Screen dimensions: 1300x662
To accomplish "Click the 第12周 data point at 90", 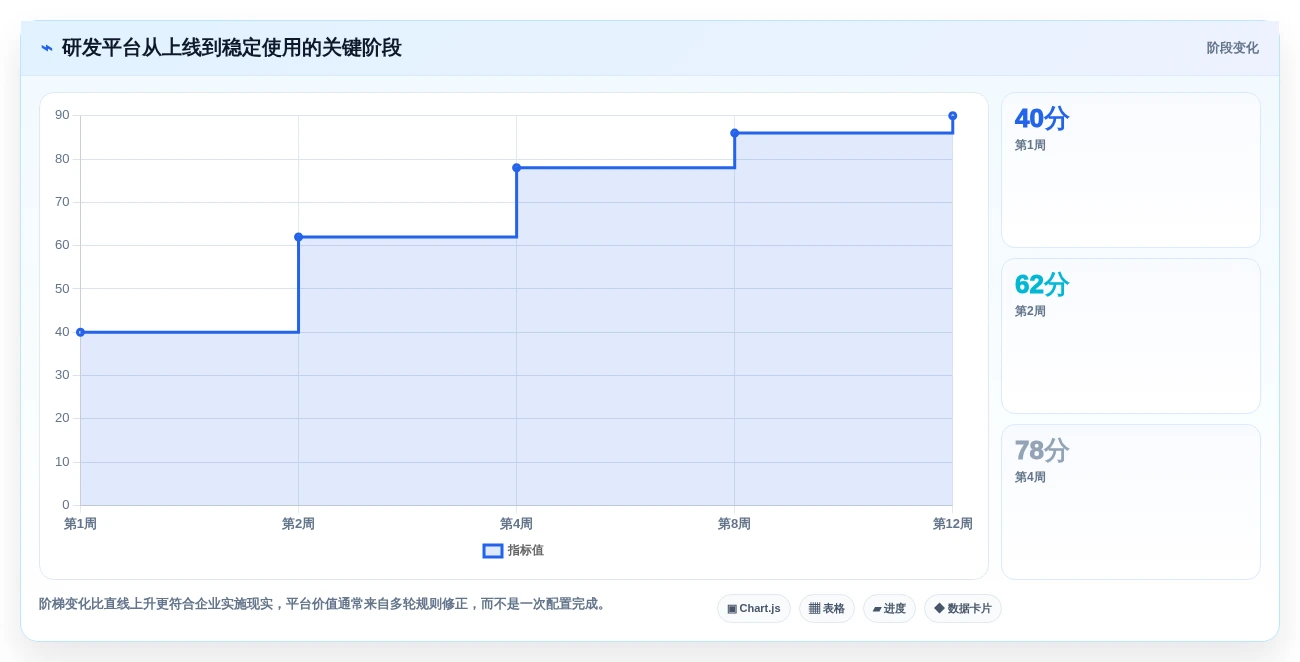I will point(952,116).
